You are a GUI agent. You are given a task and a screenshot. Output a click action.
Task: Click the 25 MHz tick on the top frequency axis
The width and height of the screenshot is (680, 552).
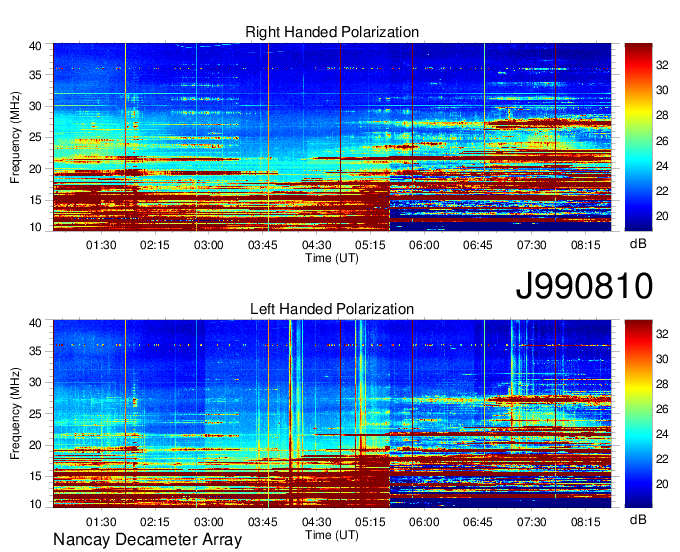click(35, 137)
